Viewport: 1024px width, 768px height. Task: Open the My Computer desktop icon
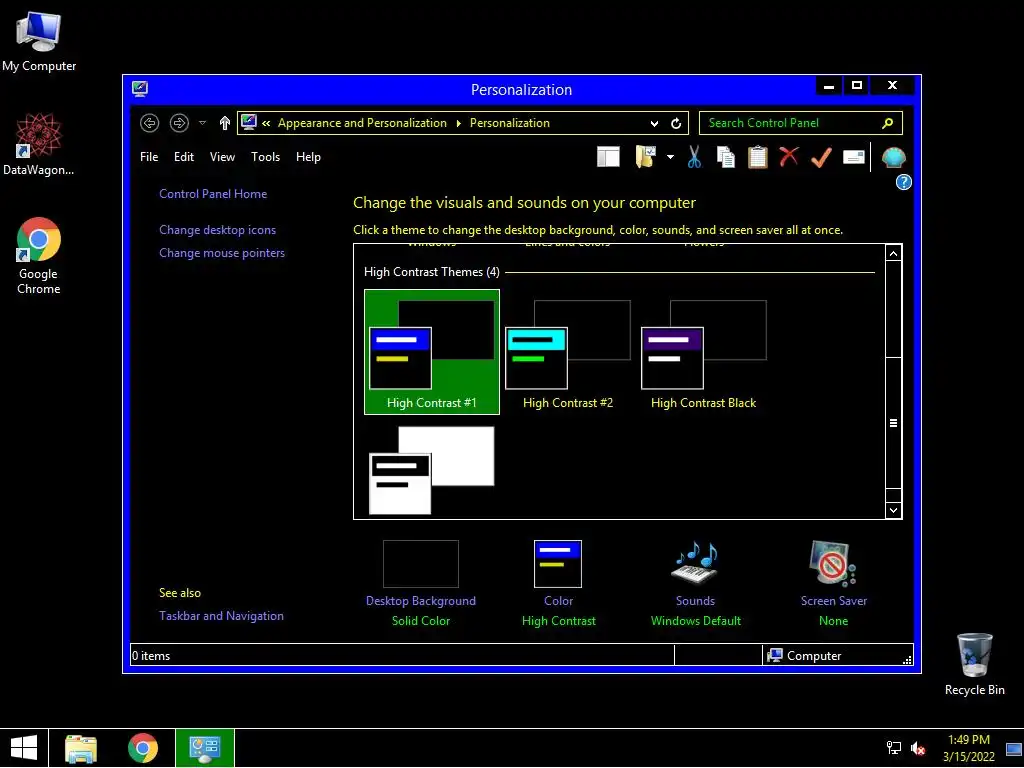click(39, 42)
